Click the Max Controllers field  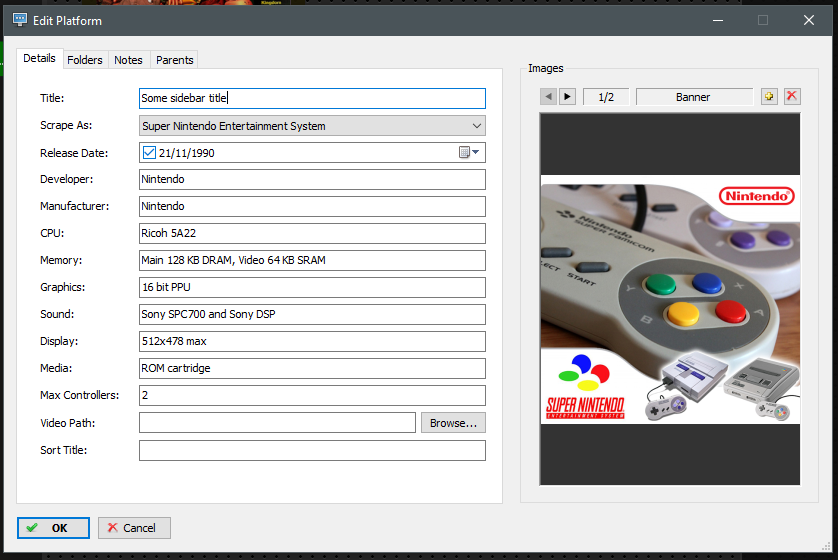coord(312,395)
